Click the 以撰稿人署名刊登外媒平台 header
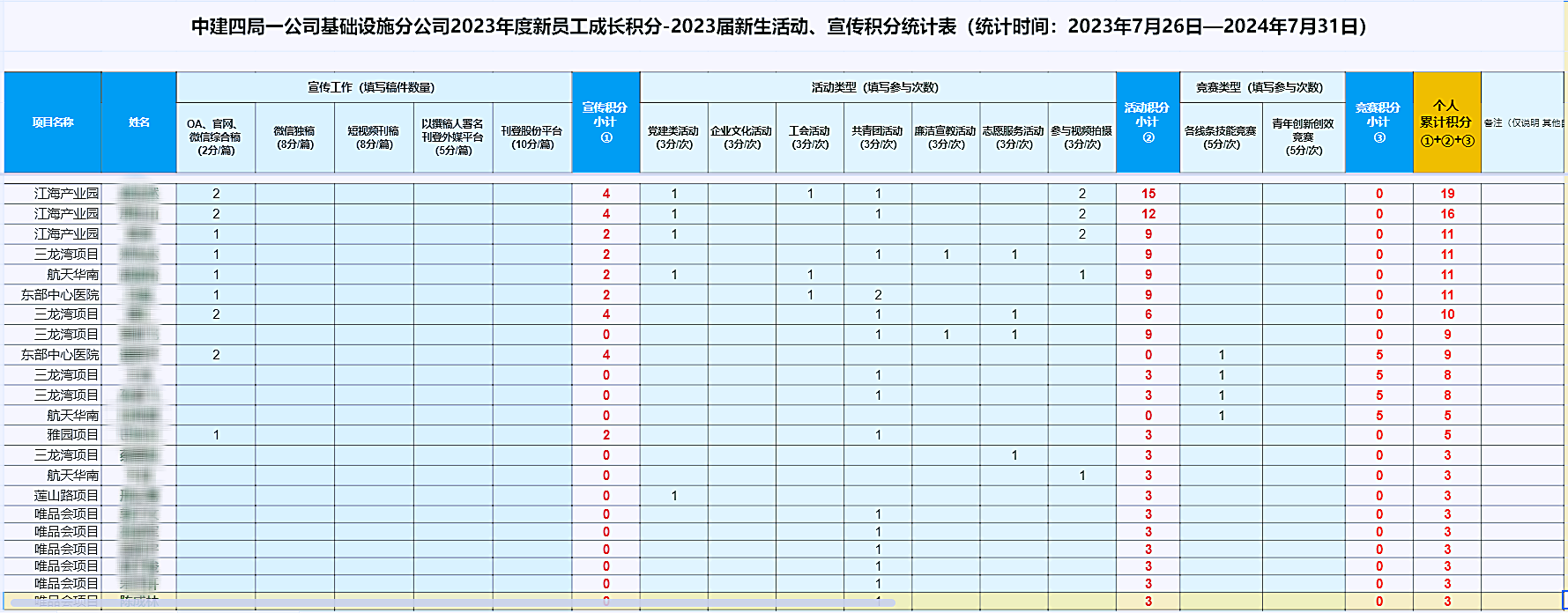This screenshot has height=613, width=1568. pyautogui.click(x=453, y=137)
